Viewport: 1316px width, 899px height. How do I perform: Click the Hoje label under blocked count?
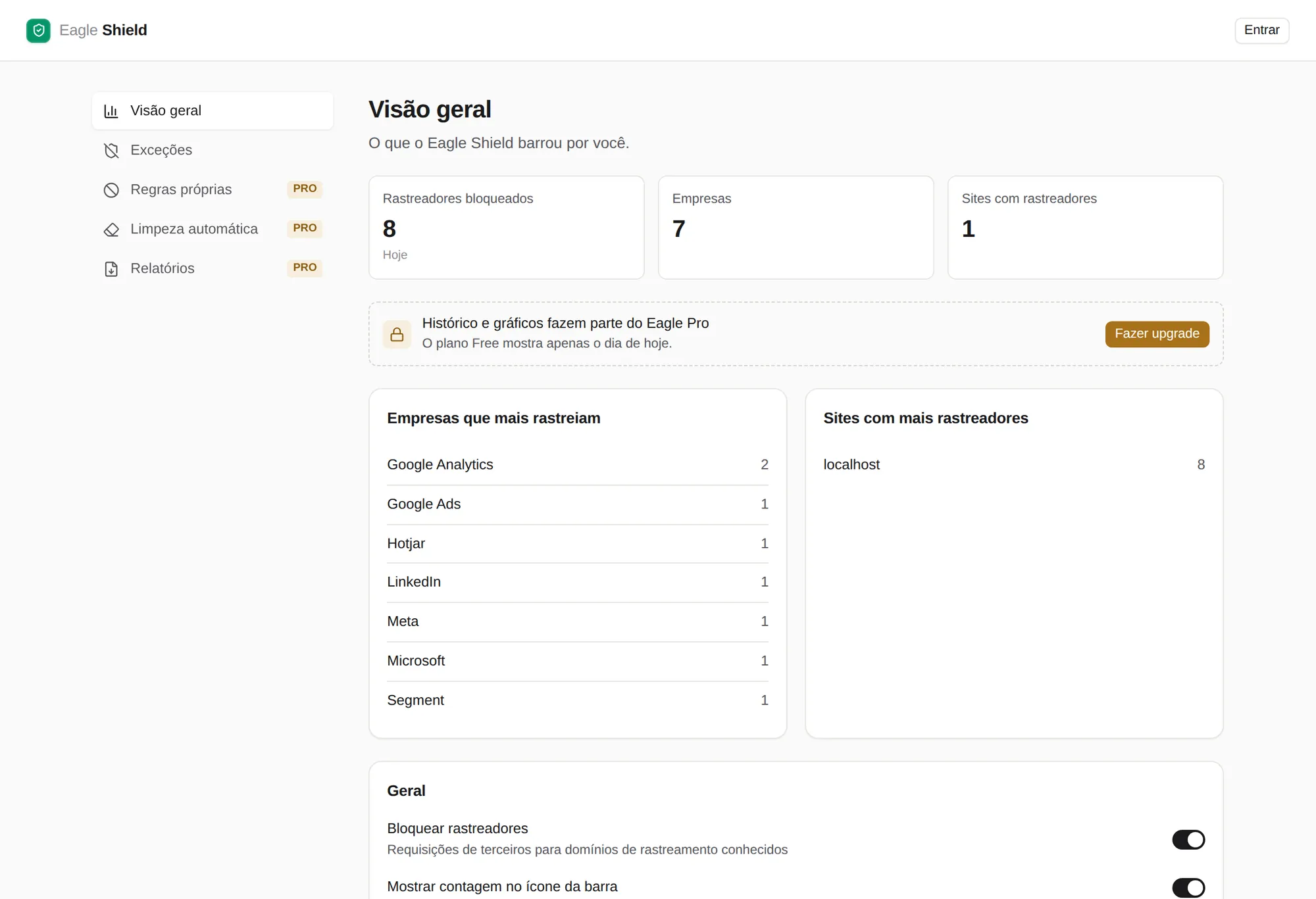(395, 255)
